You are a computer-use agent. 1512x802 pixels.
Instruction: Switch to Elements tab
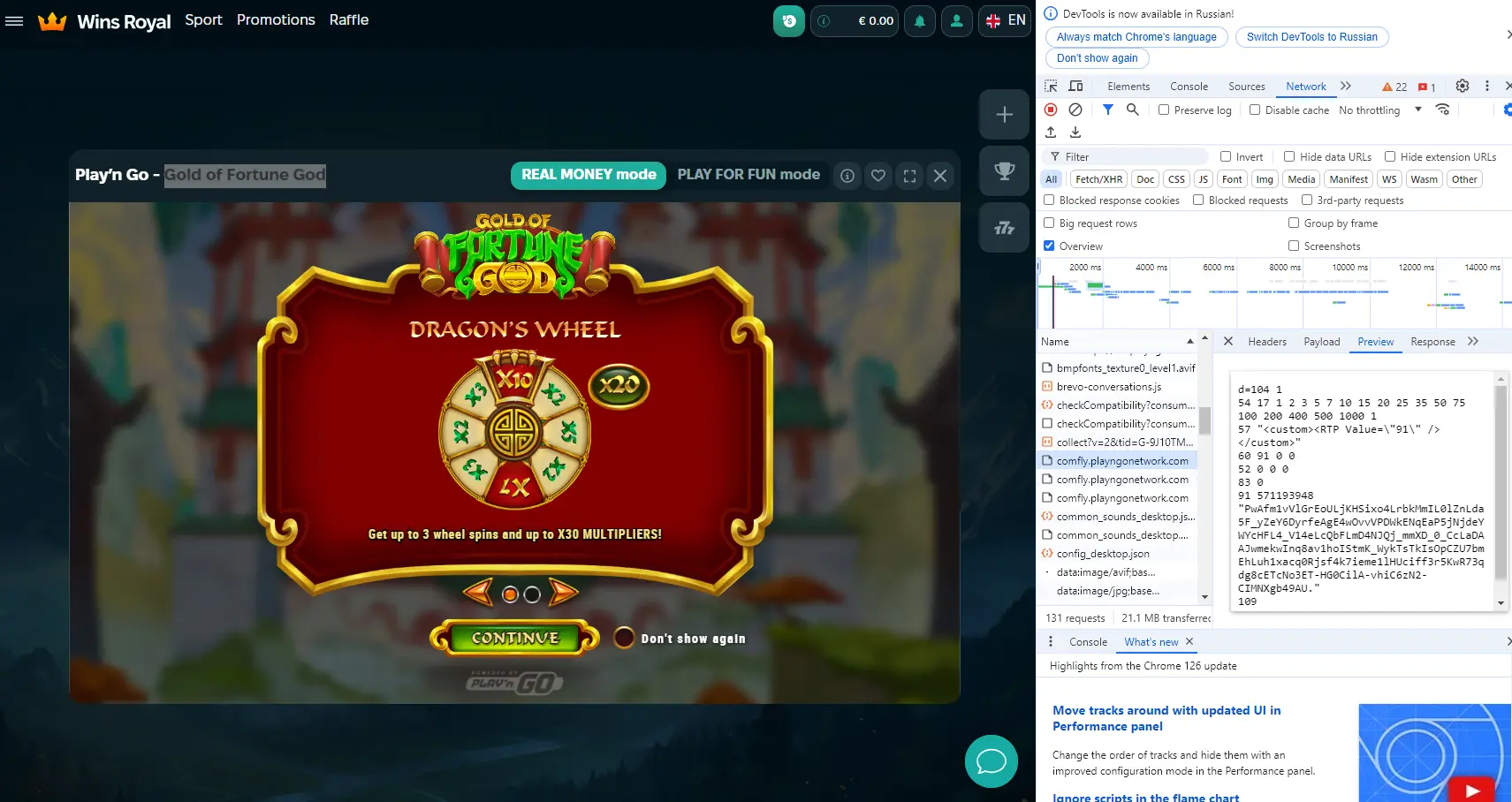[x=1128, y=87]
